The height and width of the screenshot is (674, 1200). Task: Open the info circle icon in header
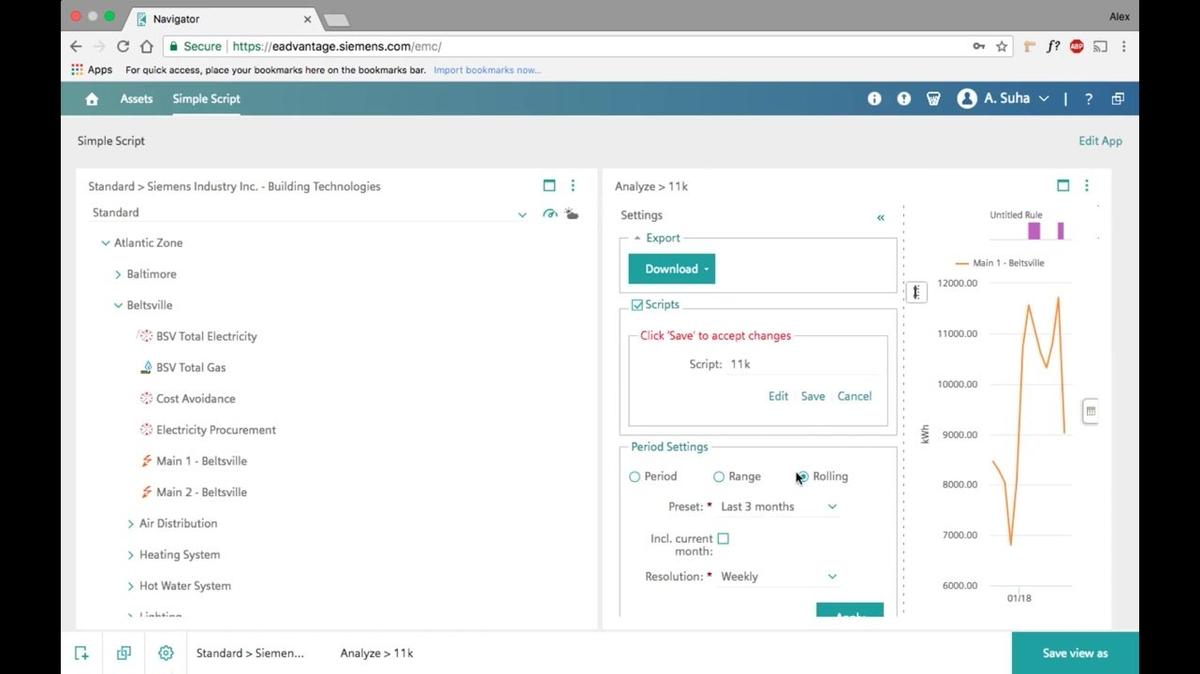tap(874, 99)
